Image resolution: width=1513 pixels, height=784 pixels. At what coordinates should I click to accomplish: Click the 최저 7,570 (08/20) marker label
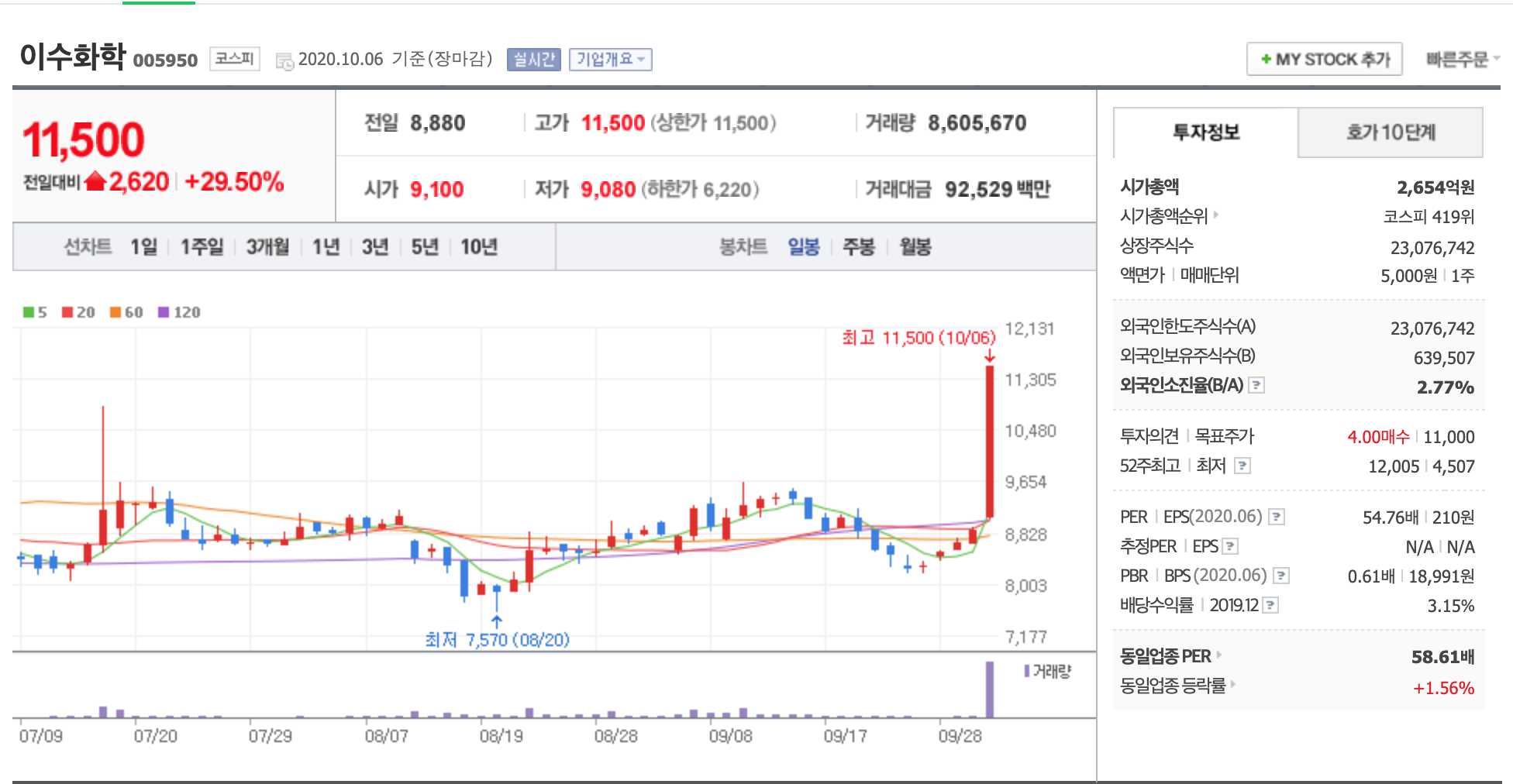pos(497,640)
